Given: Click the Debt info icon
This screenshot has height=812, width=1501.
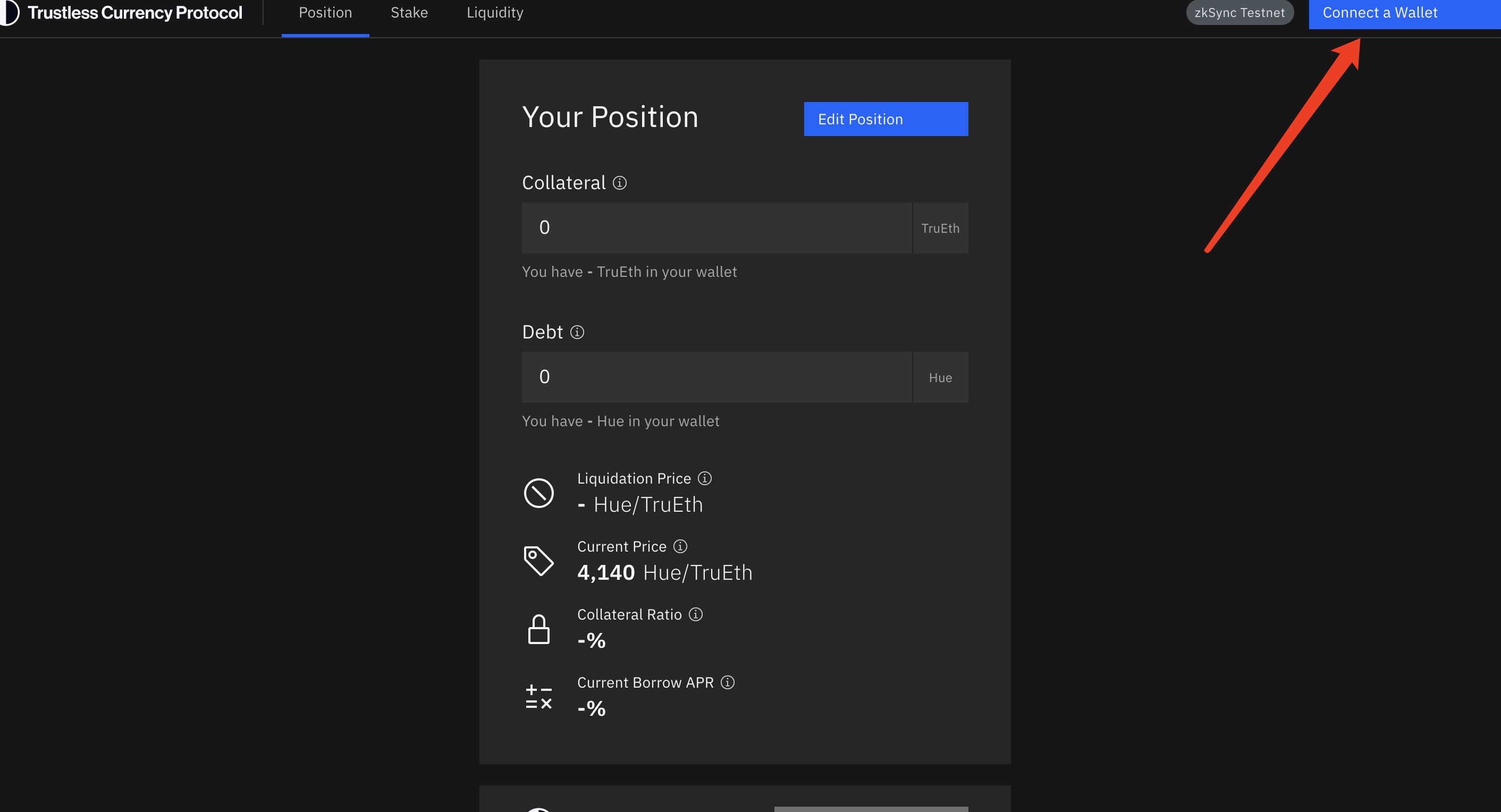Looking at the screenshot, I should (x=577, y=332).
